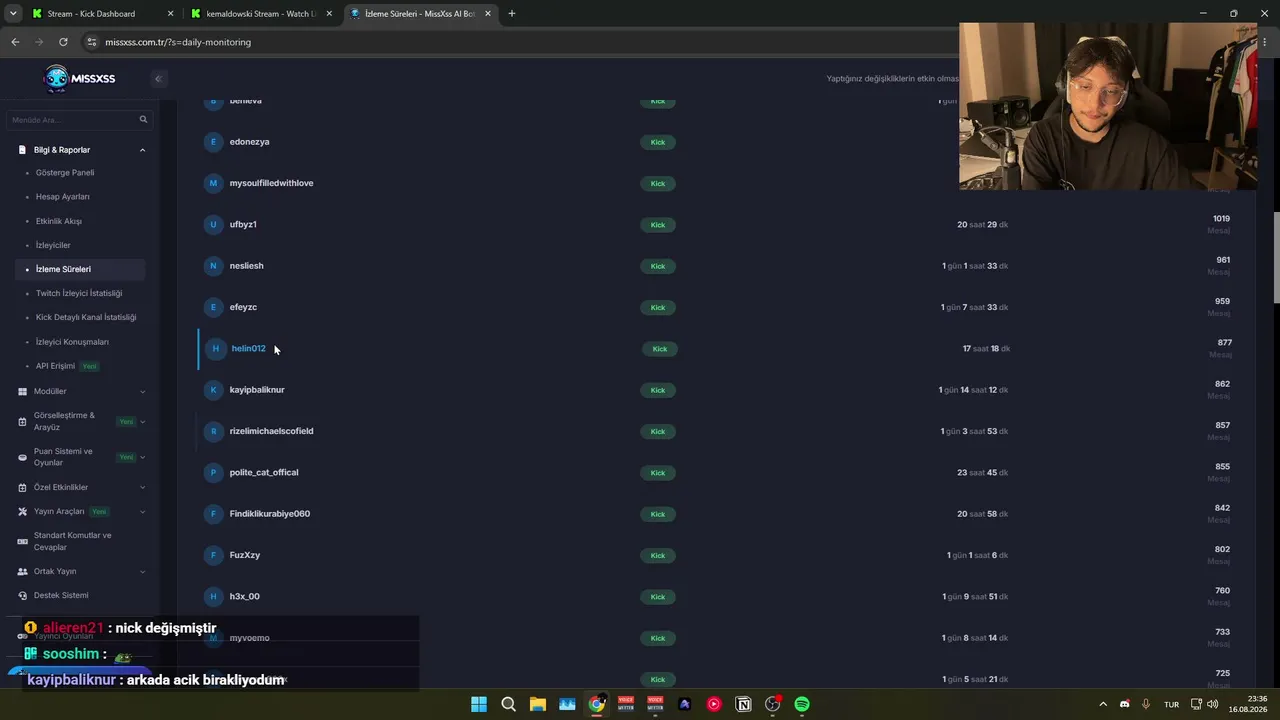Viewport: 1280px width, 720px height.
Task: Click the page vertical scrollbar thumb
Action: (1276, 257)
